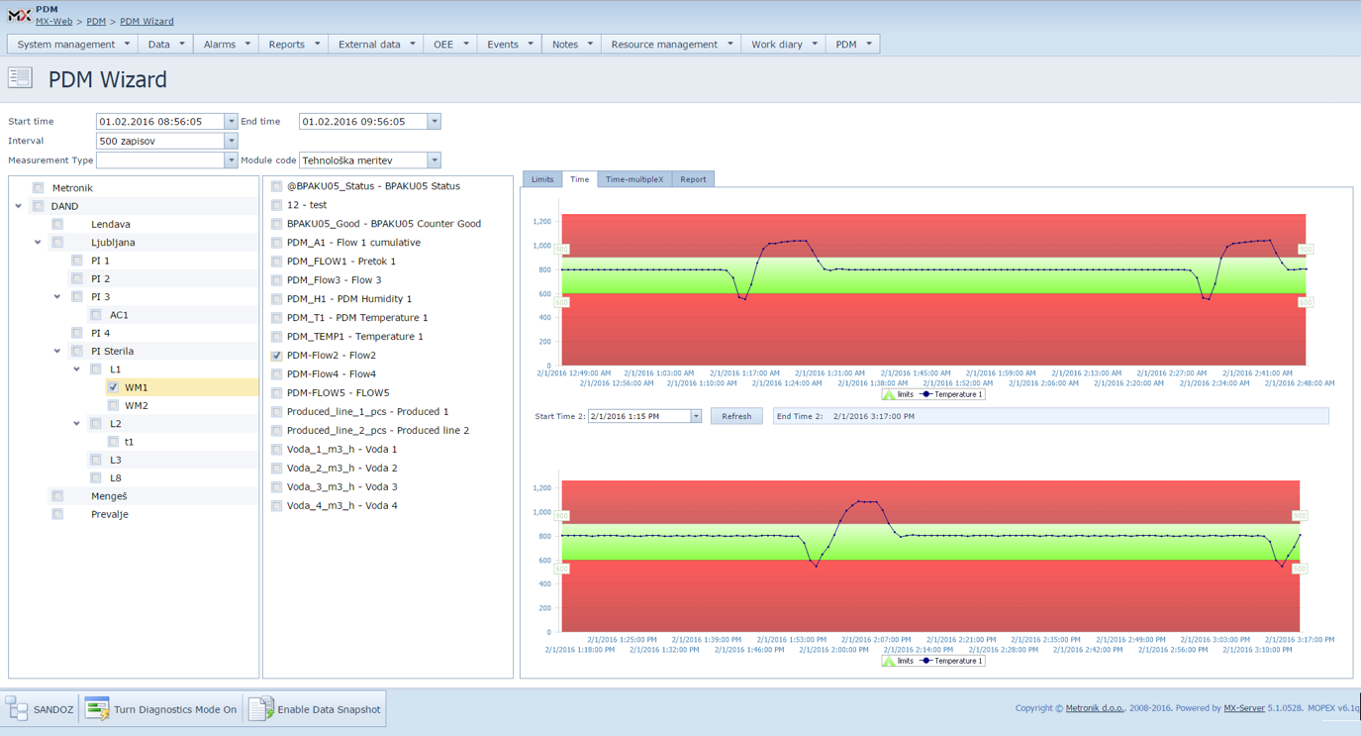Open the External data menu
The image size is (1361, 736).
point(377,44)
